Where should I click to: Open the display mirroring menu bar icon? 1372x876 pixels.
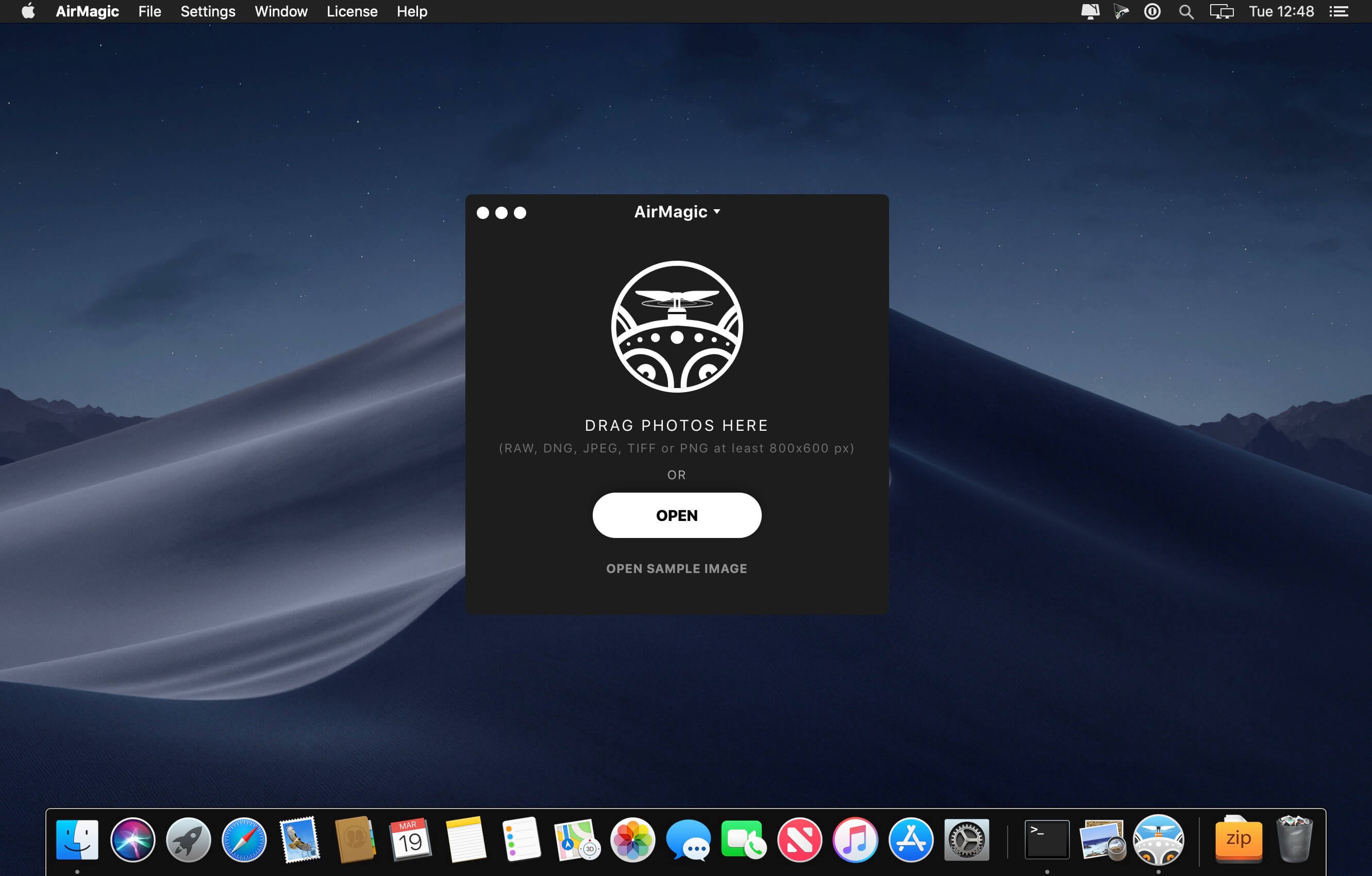click(x=1221, y=11)
